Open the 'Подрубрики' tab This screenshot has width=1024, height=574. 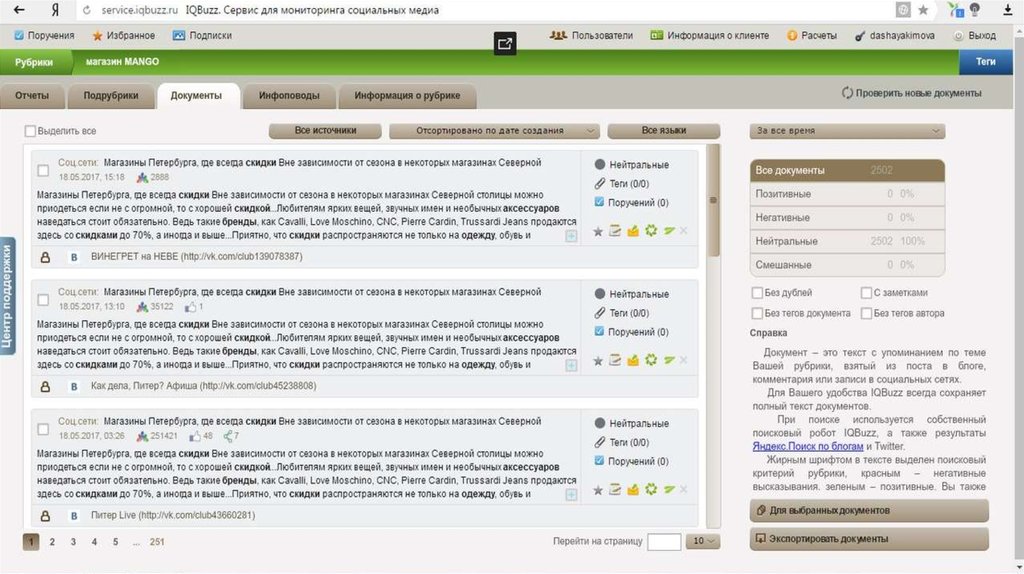pyautogui.click(x=110, y=96)
